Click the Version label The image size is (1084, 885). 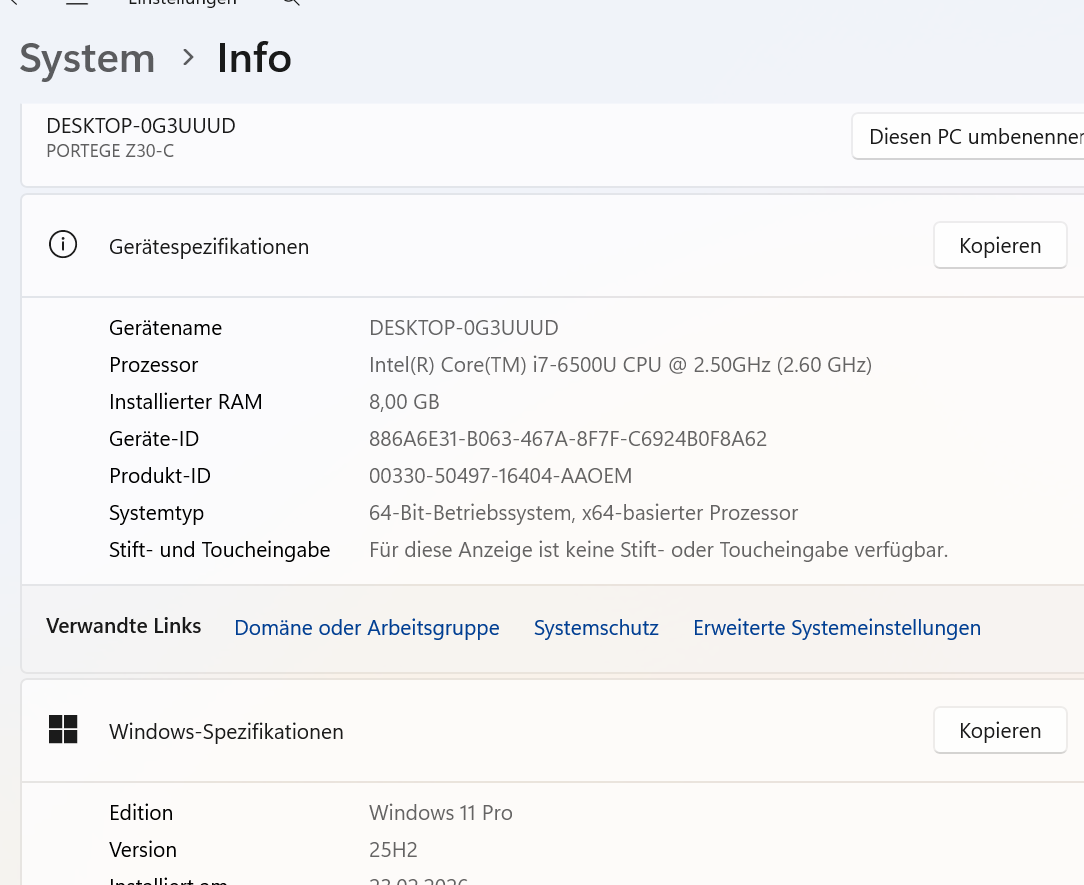[143, 850]
